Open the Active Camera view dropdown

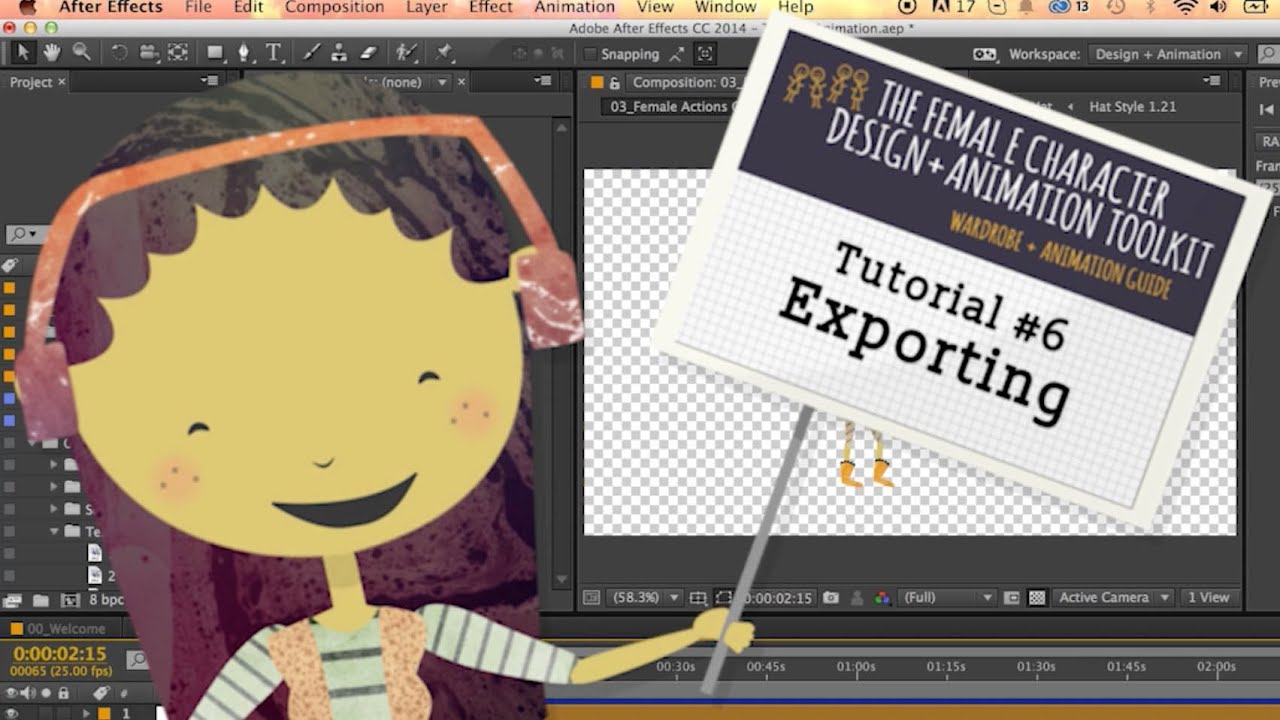coord(1114,598)
